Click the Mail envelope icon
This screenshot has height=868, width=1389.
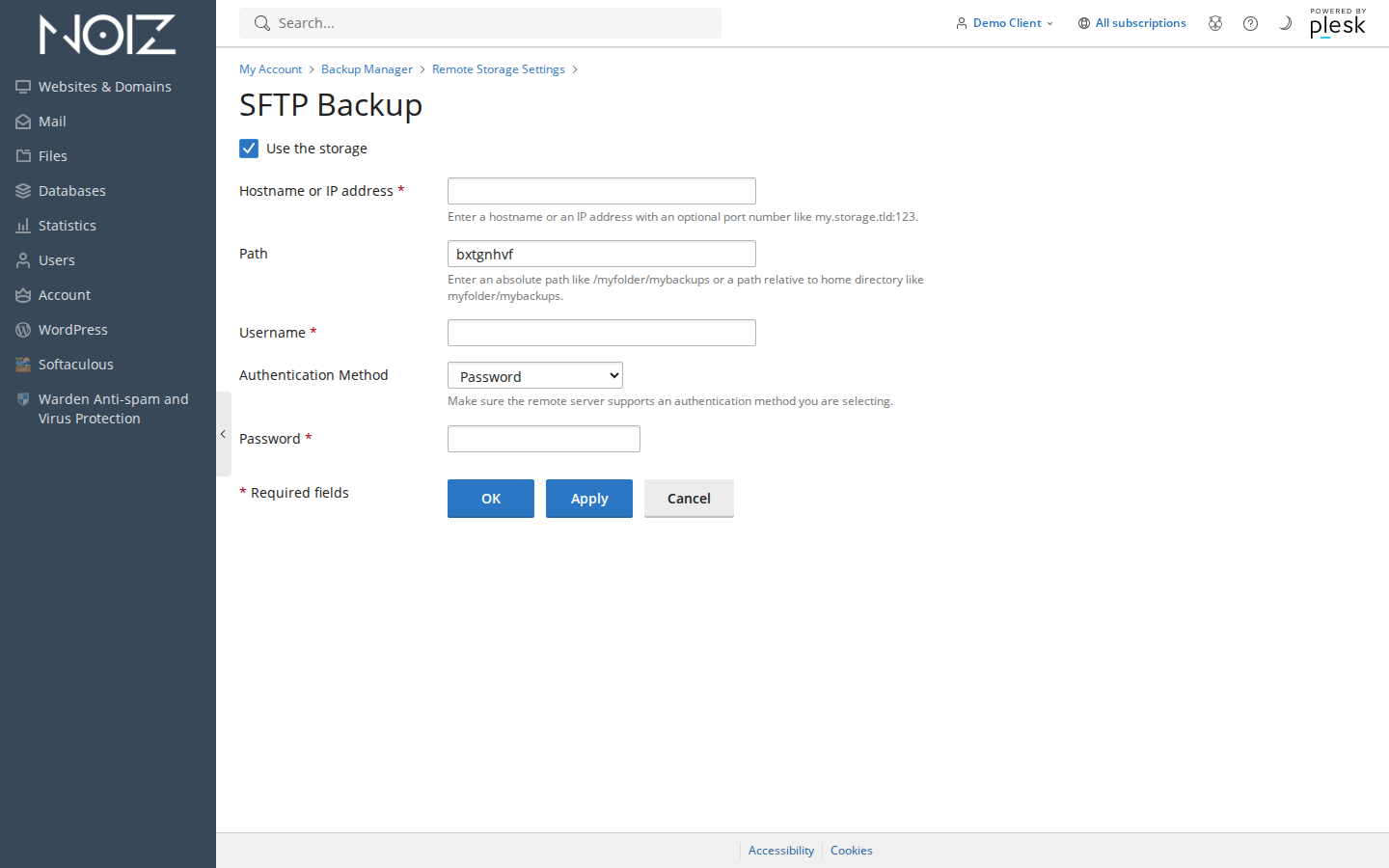23,122
